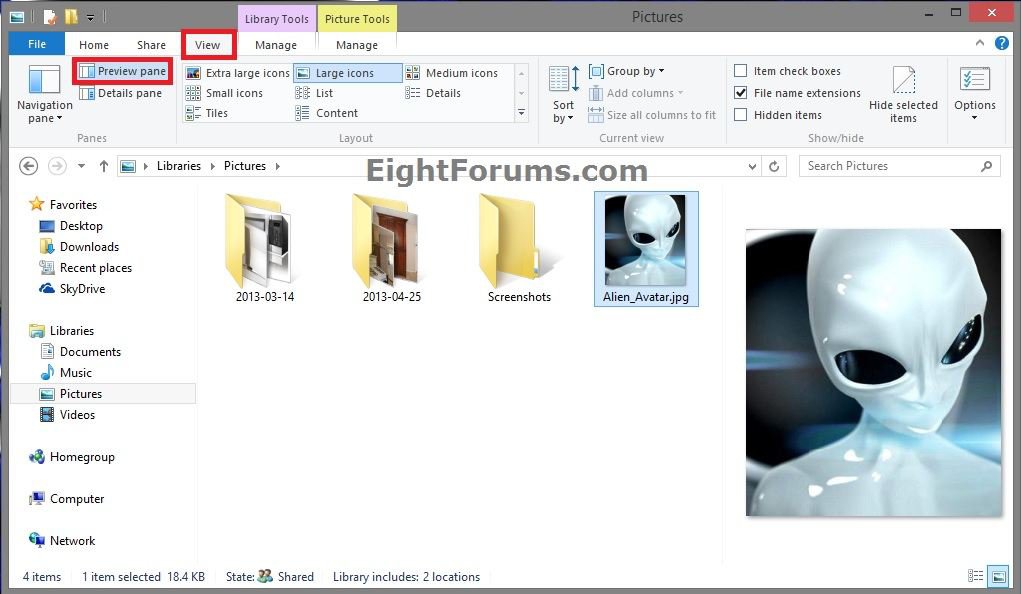This screenshot has height=594, width=1021.
Task: Open the Sort by dropdown
Action: [x=564, y=97]
